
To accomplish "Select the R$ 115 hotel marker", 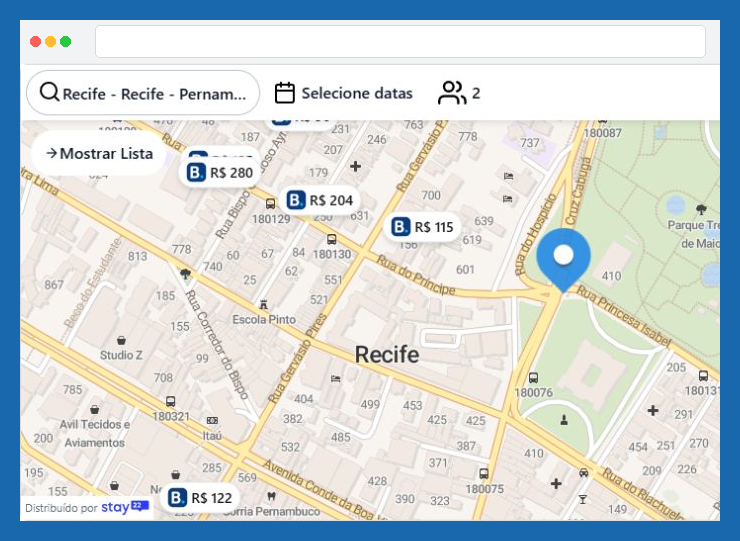I will coord(422,227).
